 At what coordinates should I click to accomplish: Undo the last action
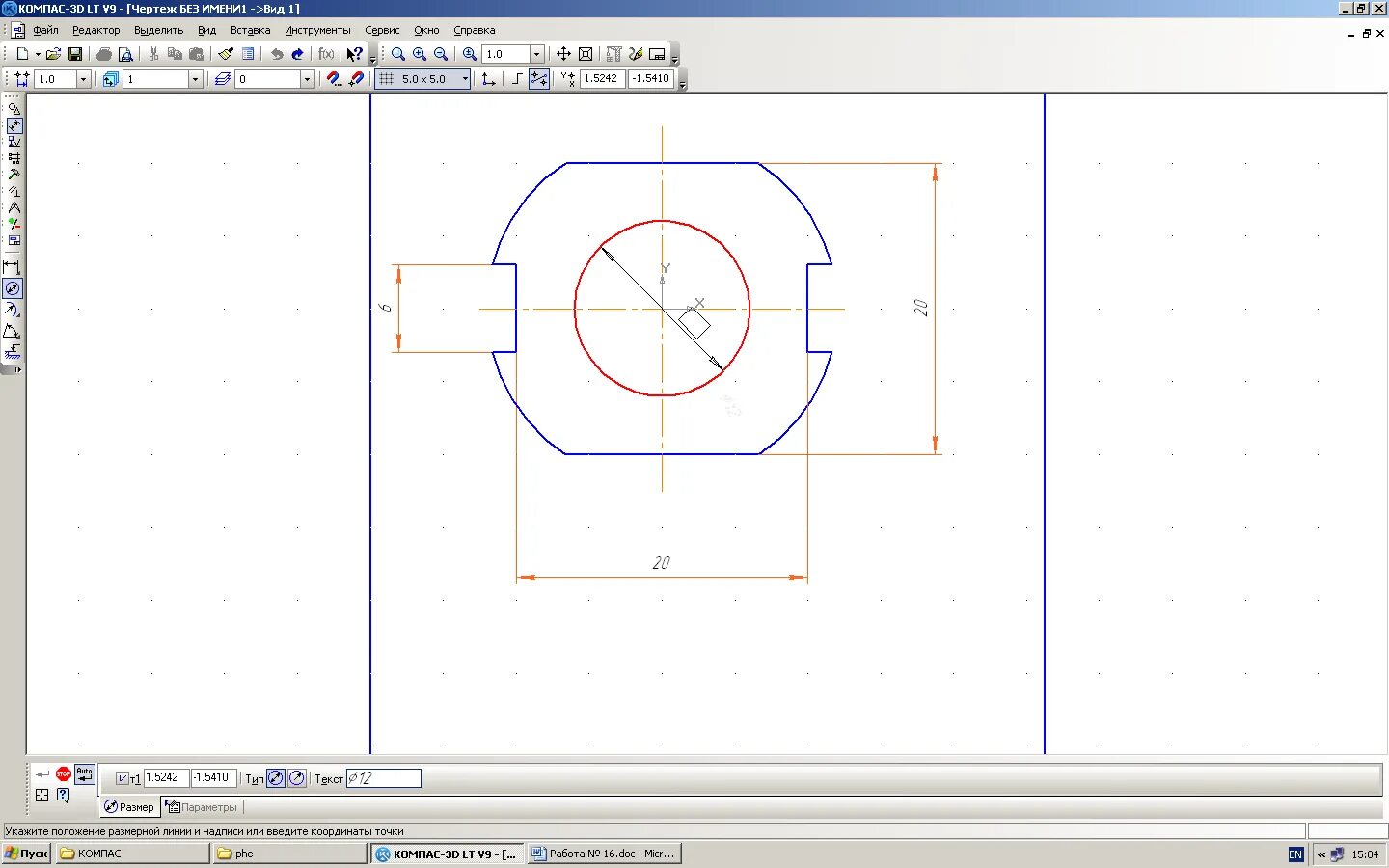tap(277, 54)
